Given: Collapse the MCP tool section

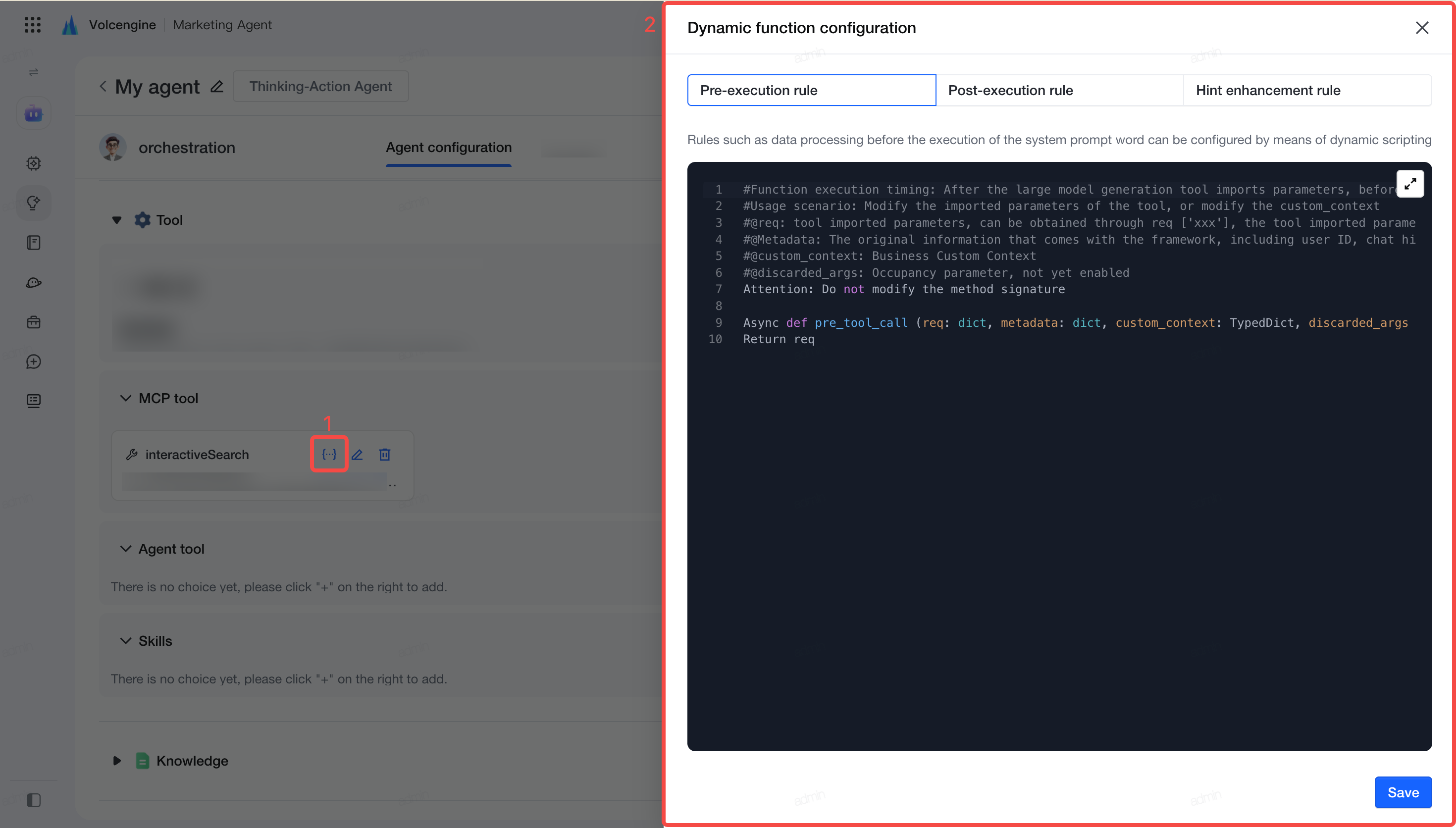Looking at the screenshot, I should pyautogui.click(x=126, y=398).
